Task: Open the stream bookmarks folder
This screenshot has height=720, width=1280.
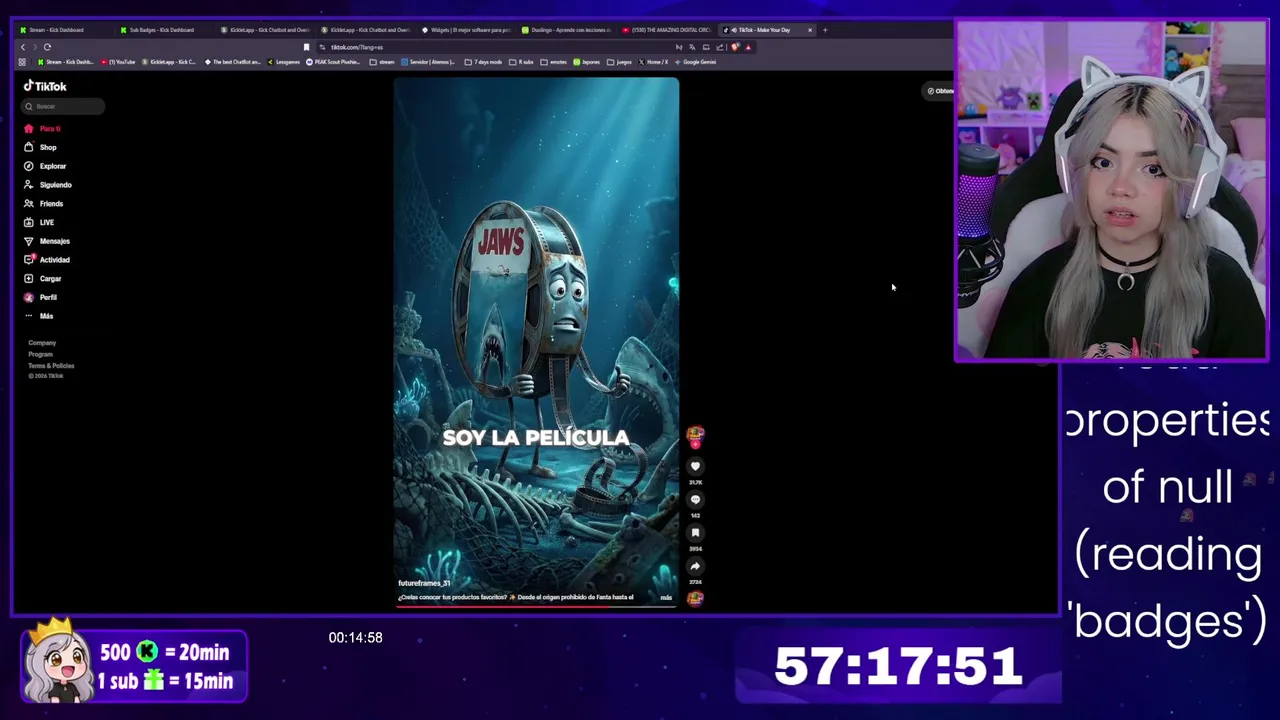Action: (382, 62)
